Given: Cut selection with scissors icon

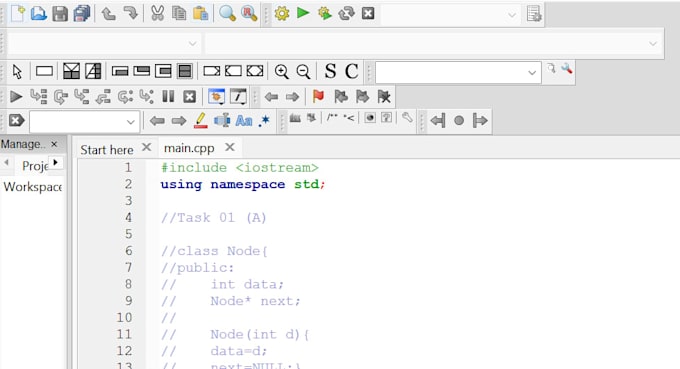Looking at the screenshot, I should coord(157,14).
